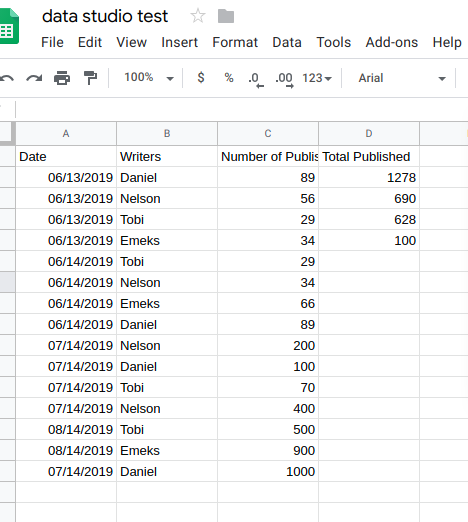Click the document title data studio test
The image size is (468, 522).
point(105,16)
